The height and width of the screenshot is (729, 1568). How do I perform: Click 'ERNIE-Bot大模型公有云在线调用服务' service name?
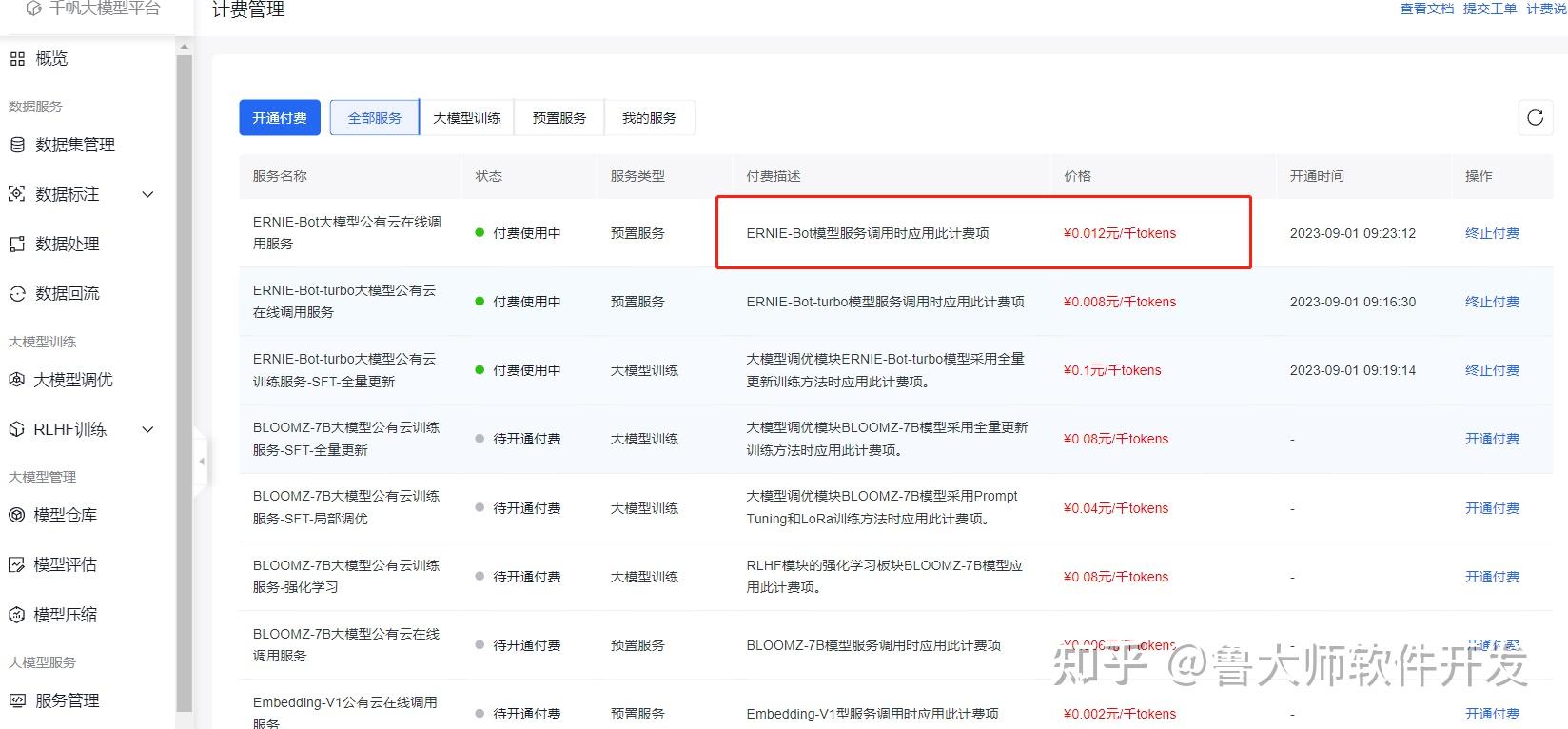click(x=347, y=233)
